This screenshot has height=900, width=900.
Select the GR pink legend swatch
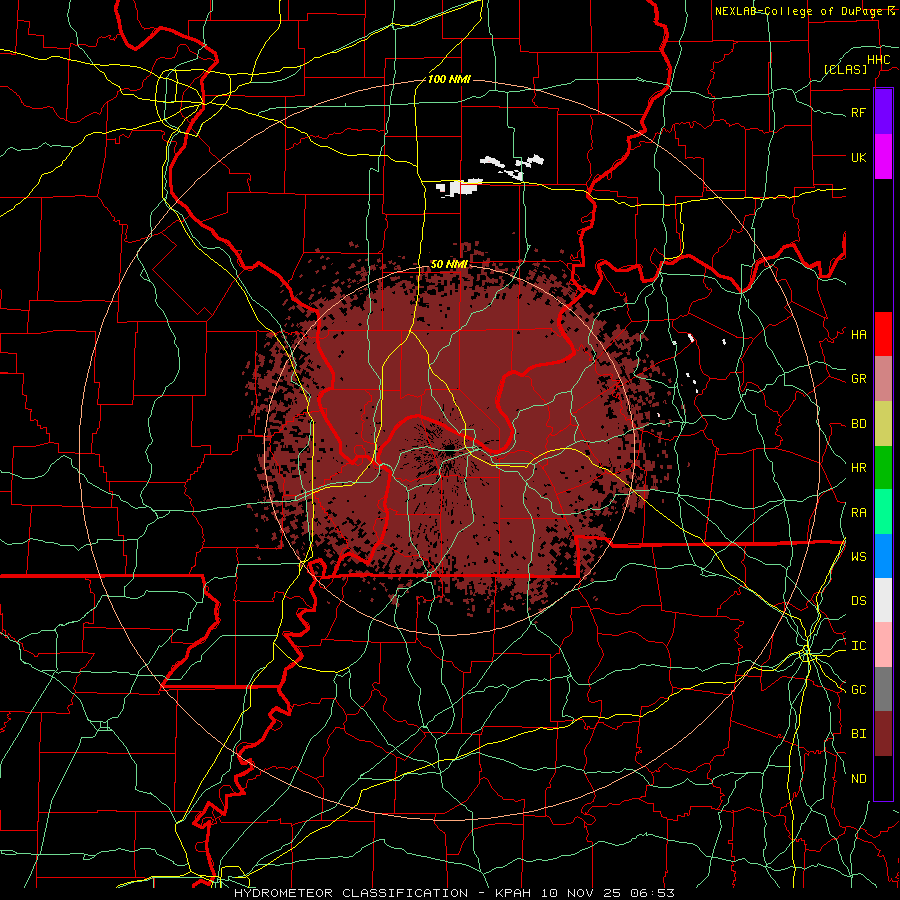[x=883, y=379]
